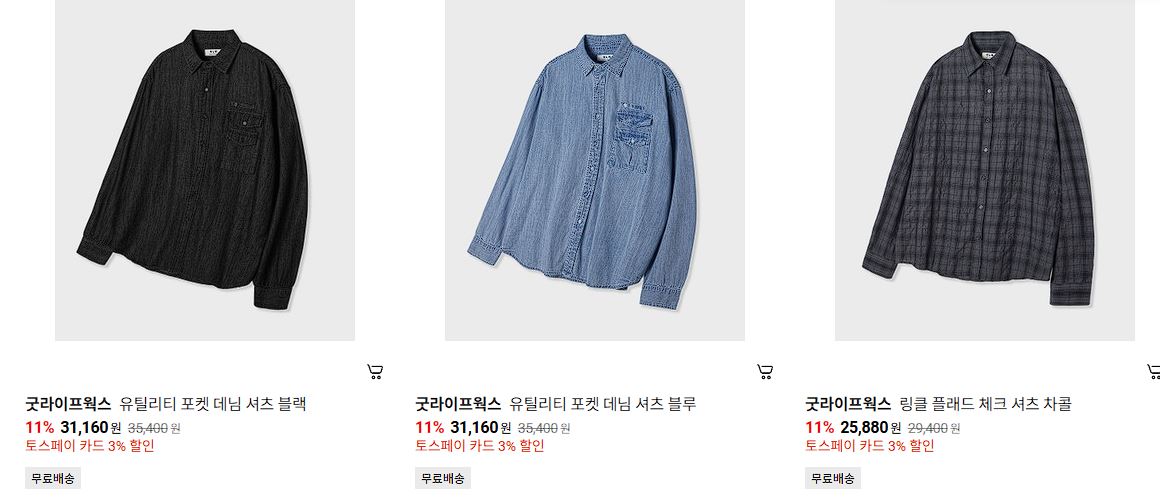Add black denim shirt to cart

point(375,371)
